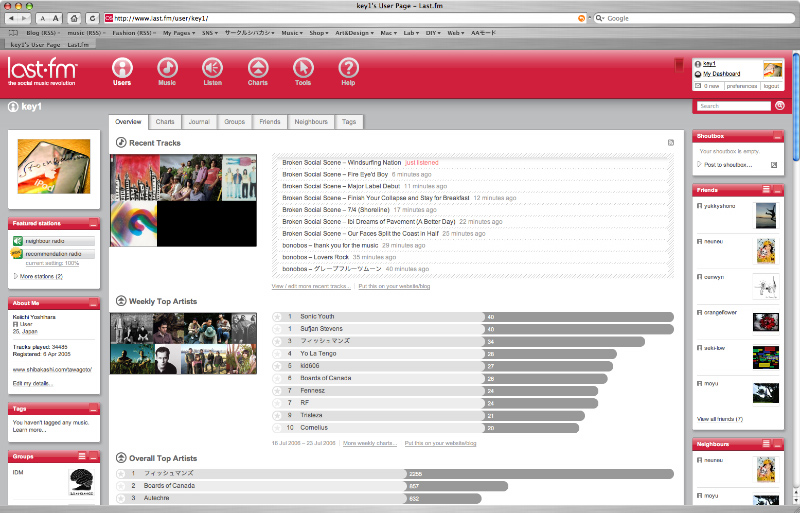This screenshot has width=800, height=513.
Task: Click the logout link
Action: pos(771,86)
